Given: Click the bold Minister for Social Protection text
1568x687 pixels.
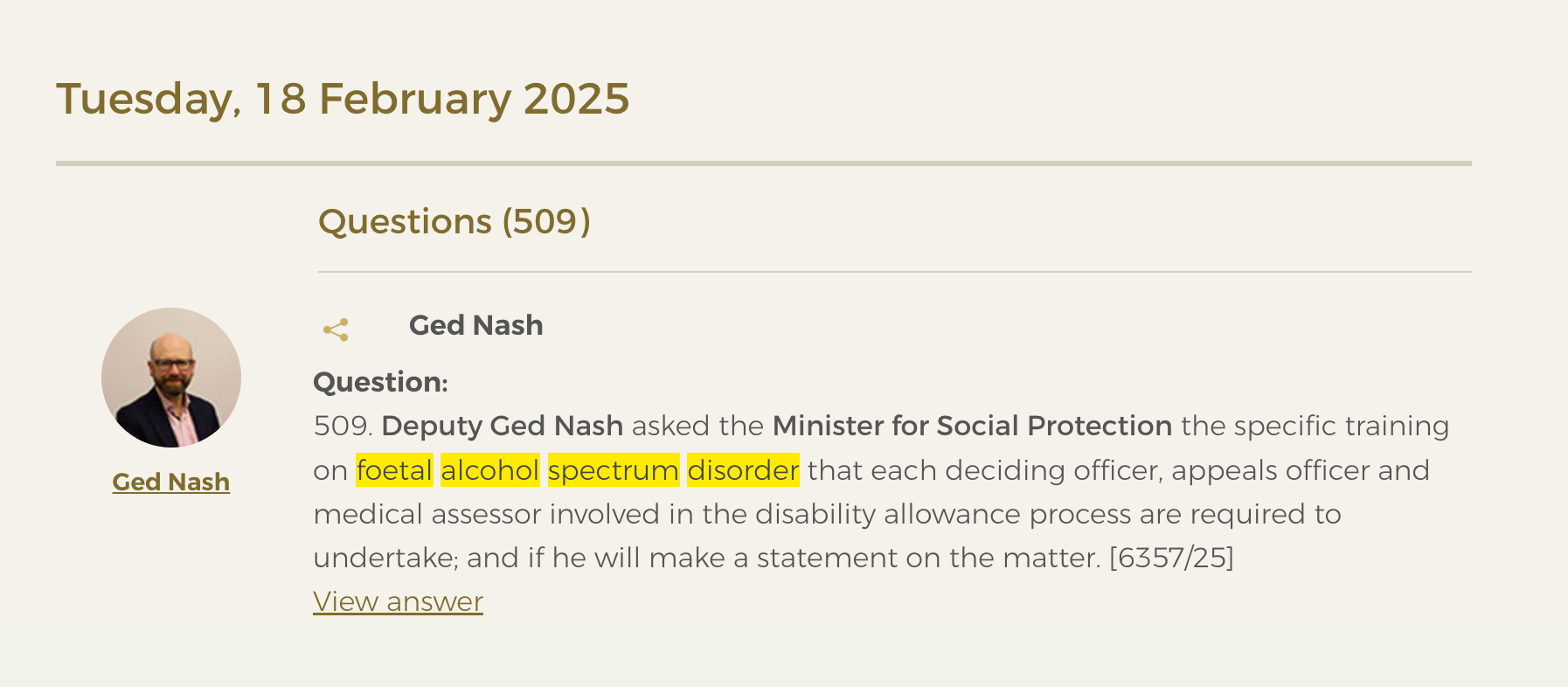Looking at the screenshot, I should pos(972,426).
